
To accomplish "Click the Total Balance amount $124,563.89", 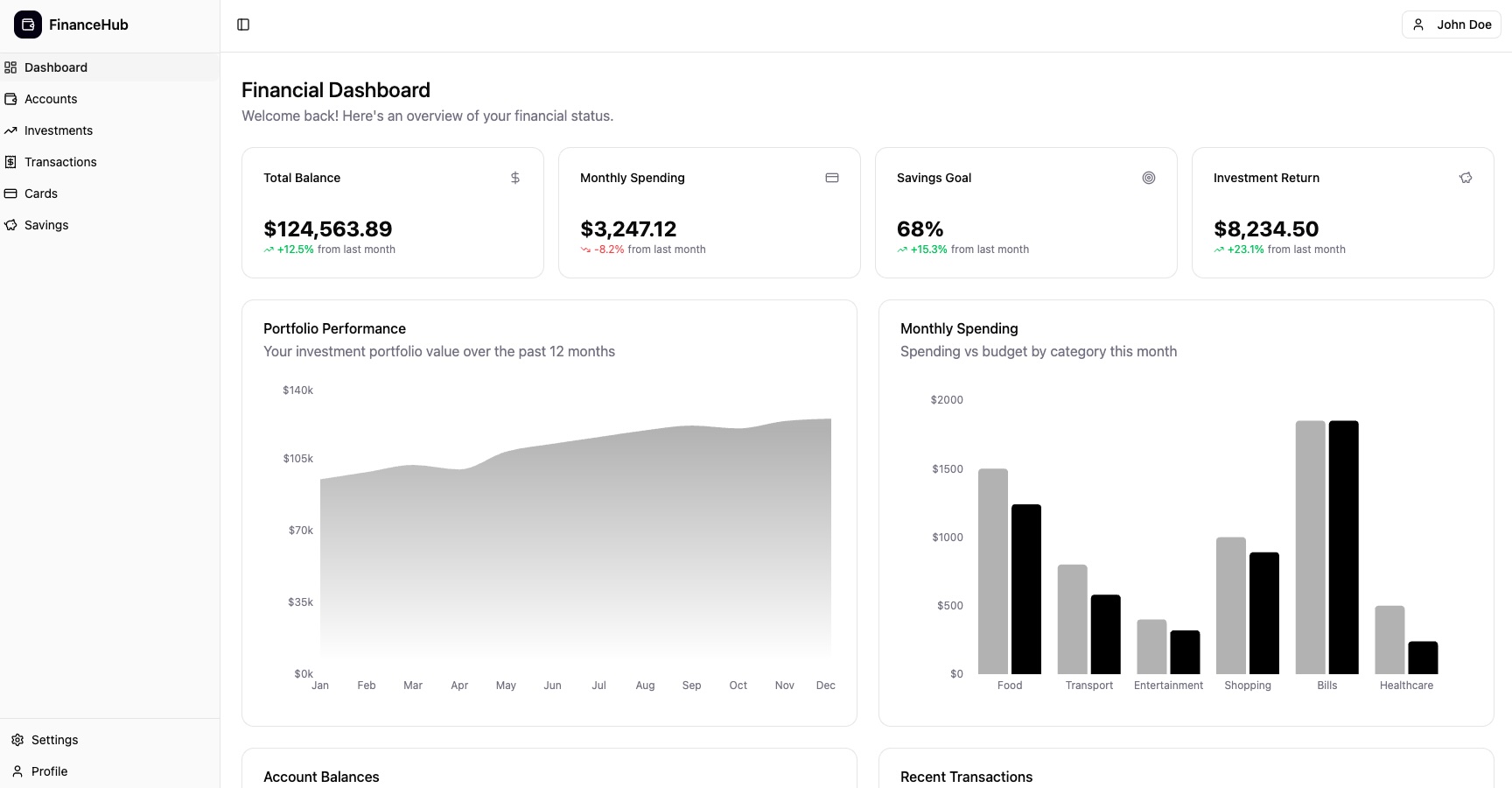I will coord(328,229).
